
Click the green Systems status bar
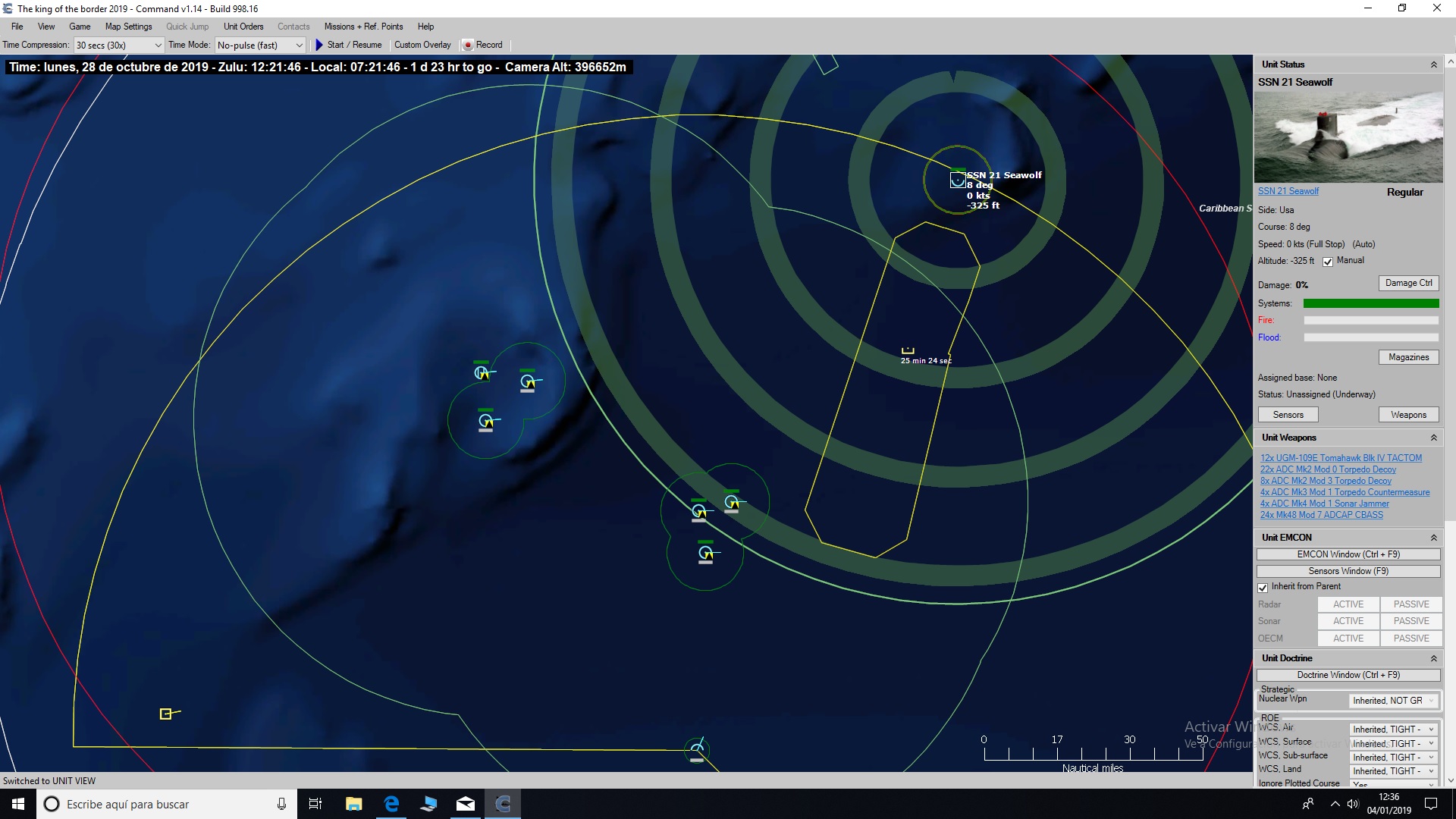[x=1371, y=303]
